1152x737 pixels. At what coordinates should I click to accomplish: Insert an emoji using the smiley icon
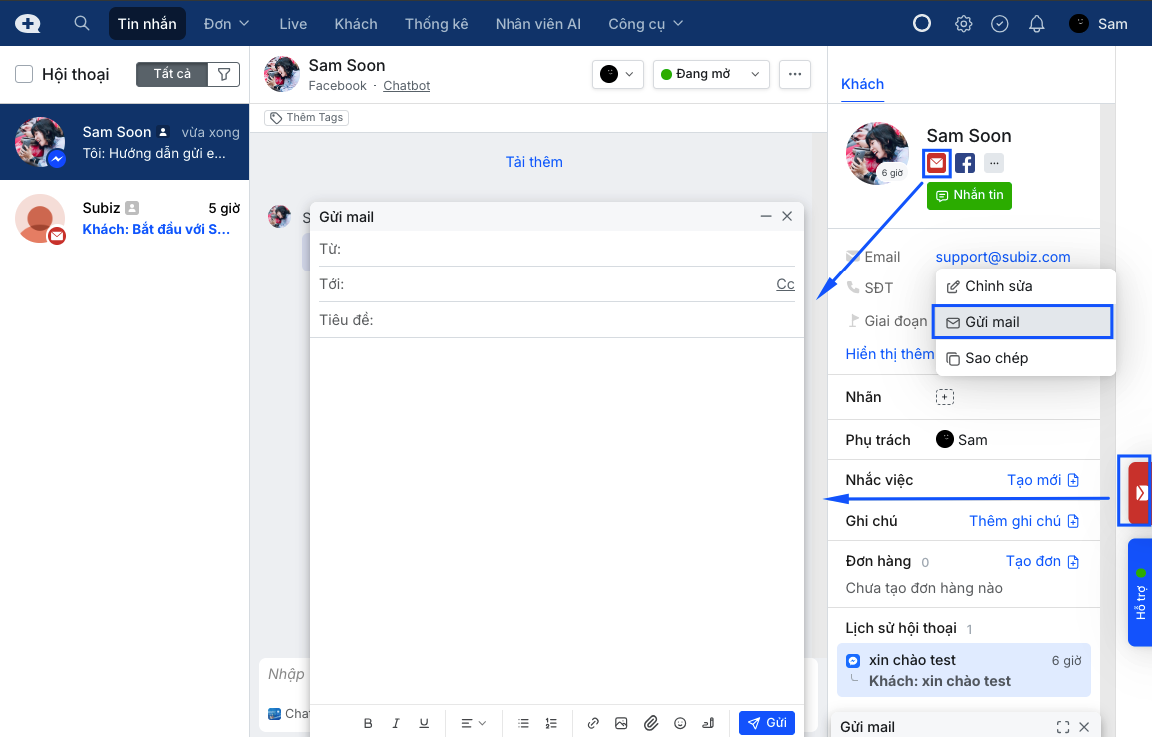pyautogui.click(x=680, y=723)
